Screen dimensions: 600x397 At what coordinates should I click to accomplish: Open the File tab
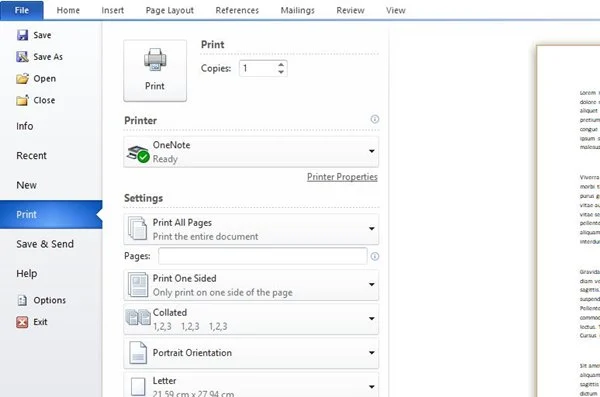22,10
